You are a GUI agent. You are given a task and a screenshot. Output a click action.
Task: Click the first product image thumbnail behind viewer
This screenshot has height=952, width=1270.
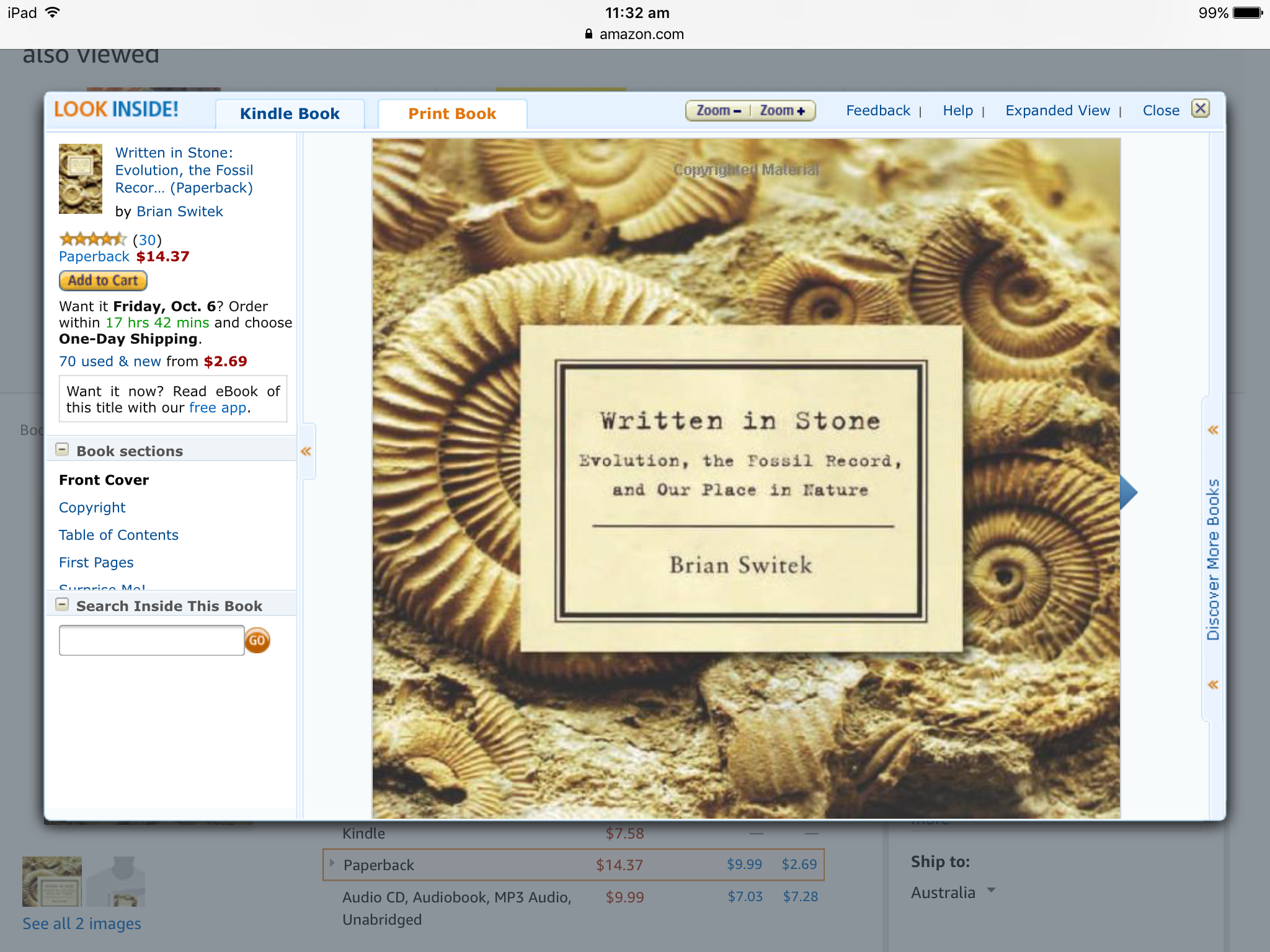(52, 882)
